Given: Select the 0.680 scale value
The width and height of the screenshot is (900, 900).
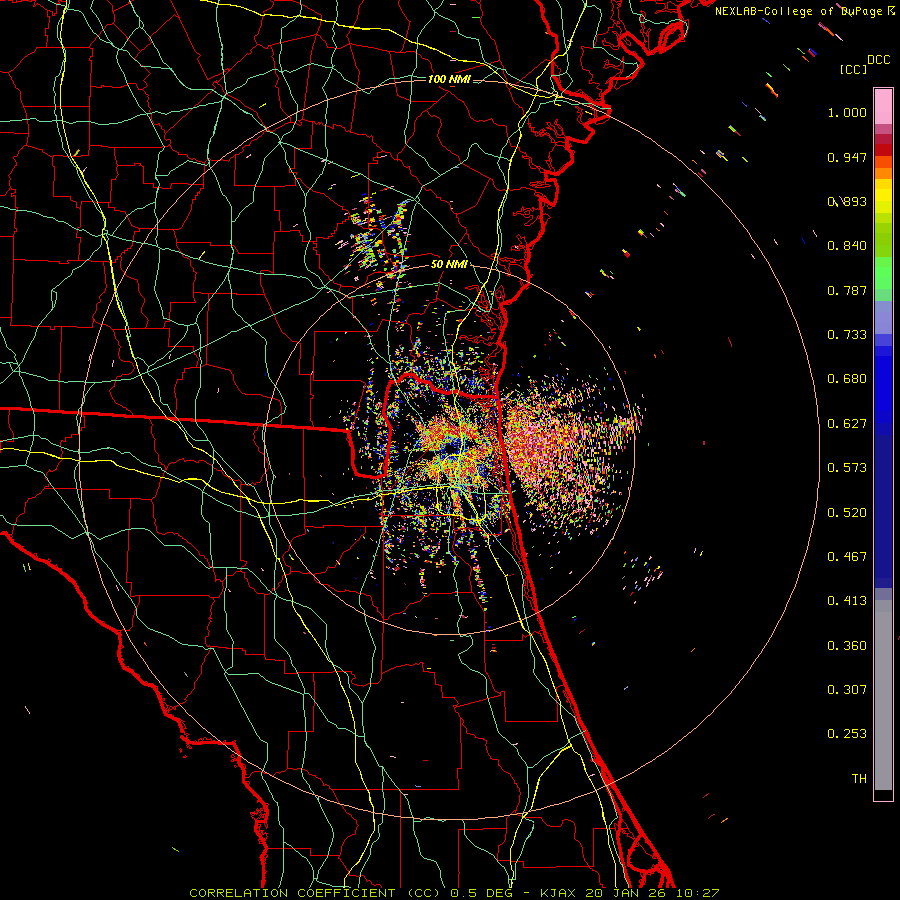Looking at the screenshot, I should point(847,379).
